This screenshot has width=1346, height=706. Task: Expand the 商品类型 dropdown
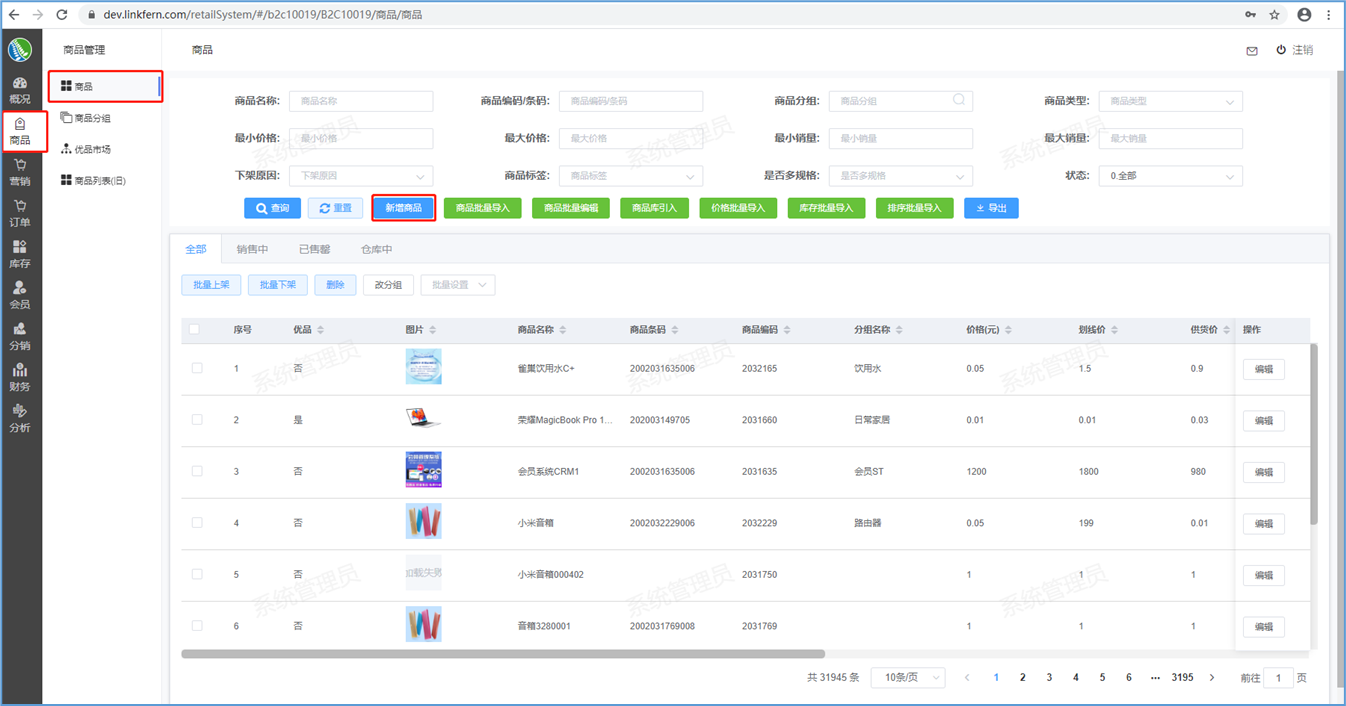pos(1170,101)
